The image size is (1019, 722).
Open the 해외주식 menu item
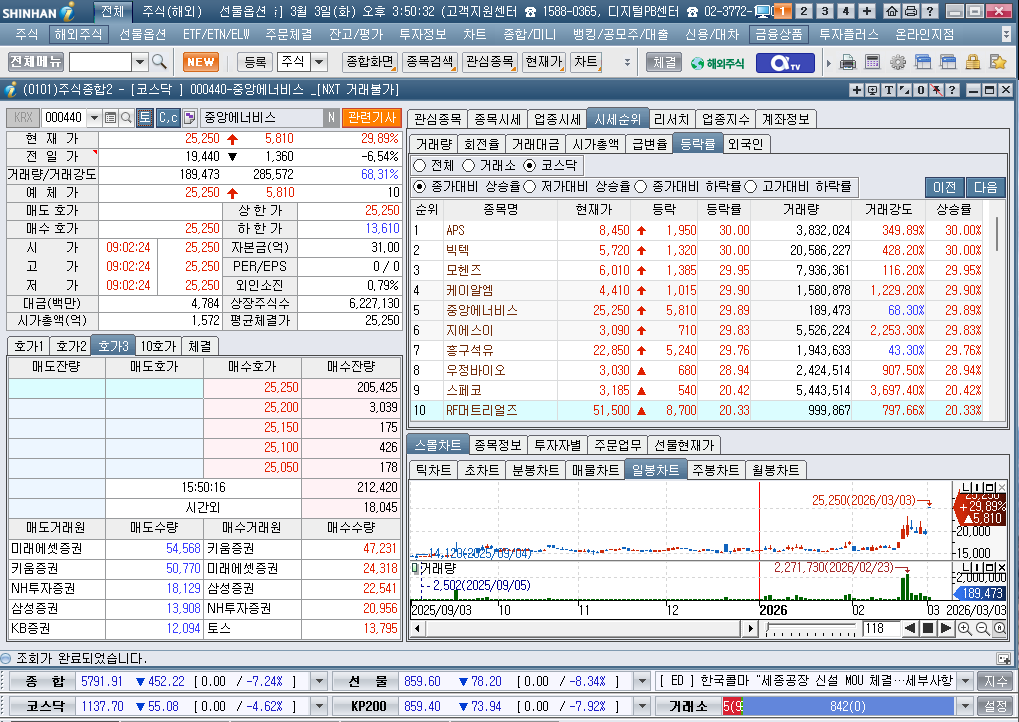pyautogui.click(x=78, y=34)
